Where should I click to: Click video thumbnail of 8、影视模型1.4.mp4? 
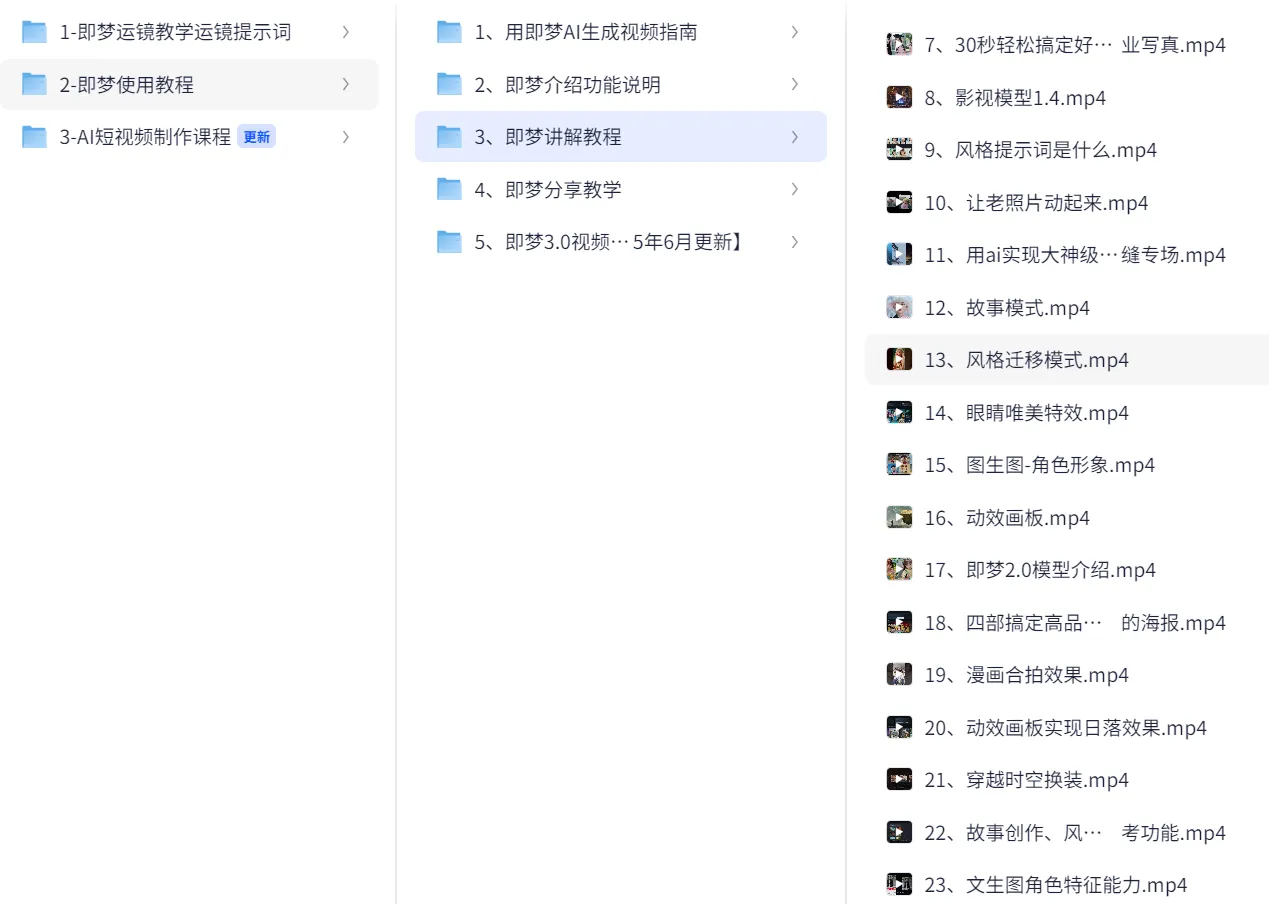click(899, 97)
